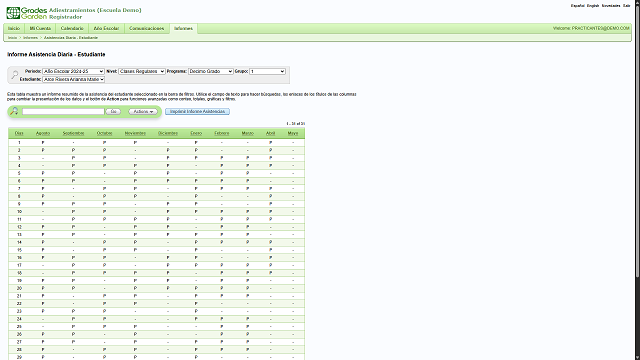Open the Año Escolar tab
Viewport: 640px width, 360px height.
(106, 28)
